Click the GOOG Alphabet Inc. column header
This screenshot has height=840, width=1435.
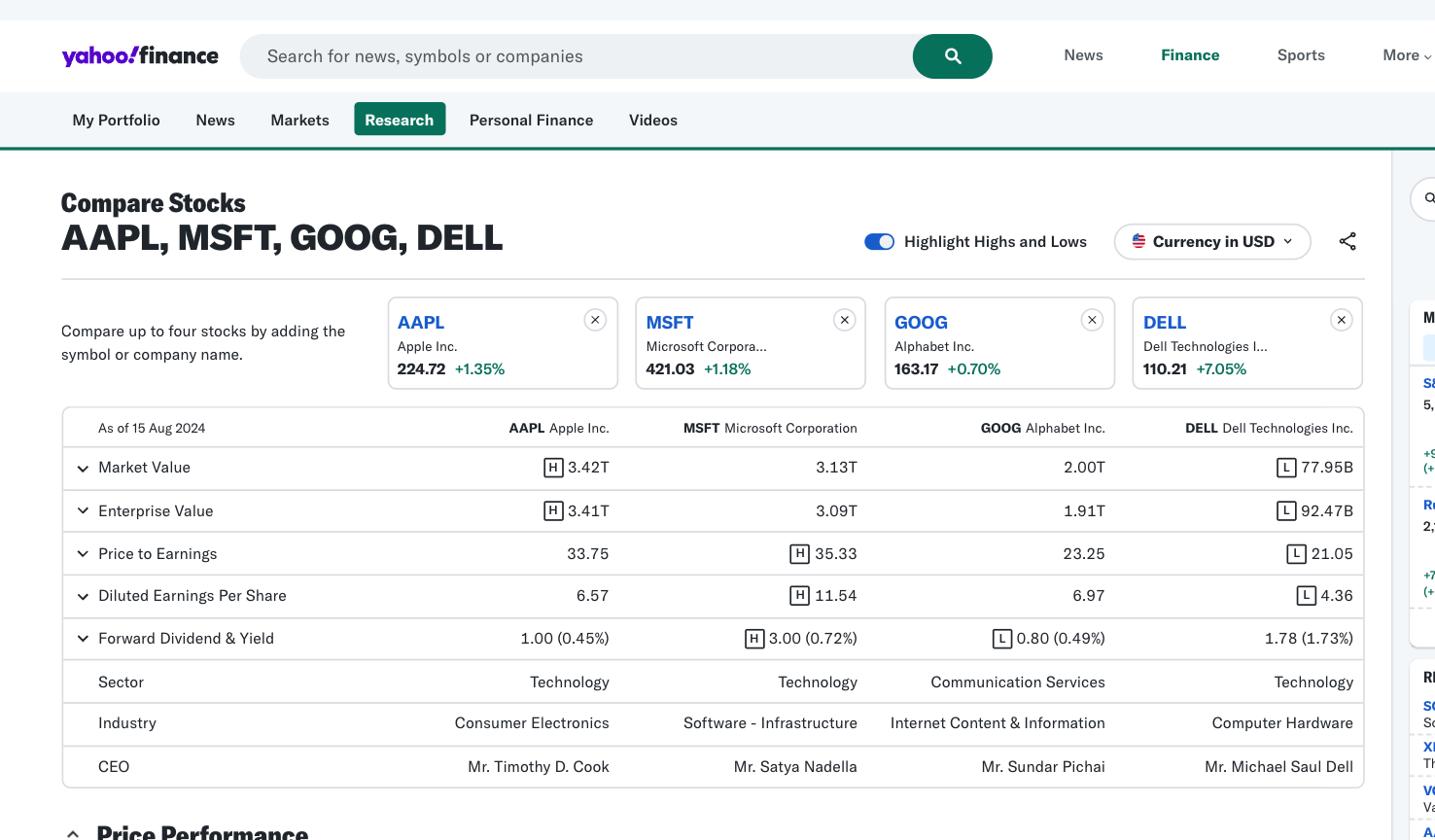click(x=1042, y=428)
